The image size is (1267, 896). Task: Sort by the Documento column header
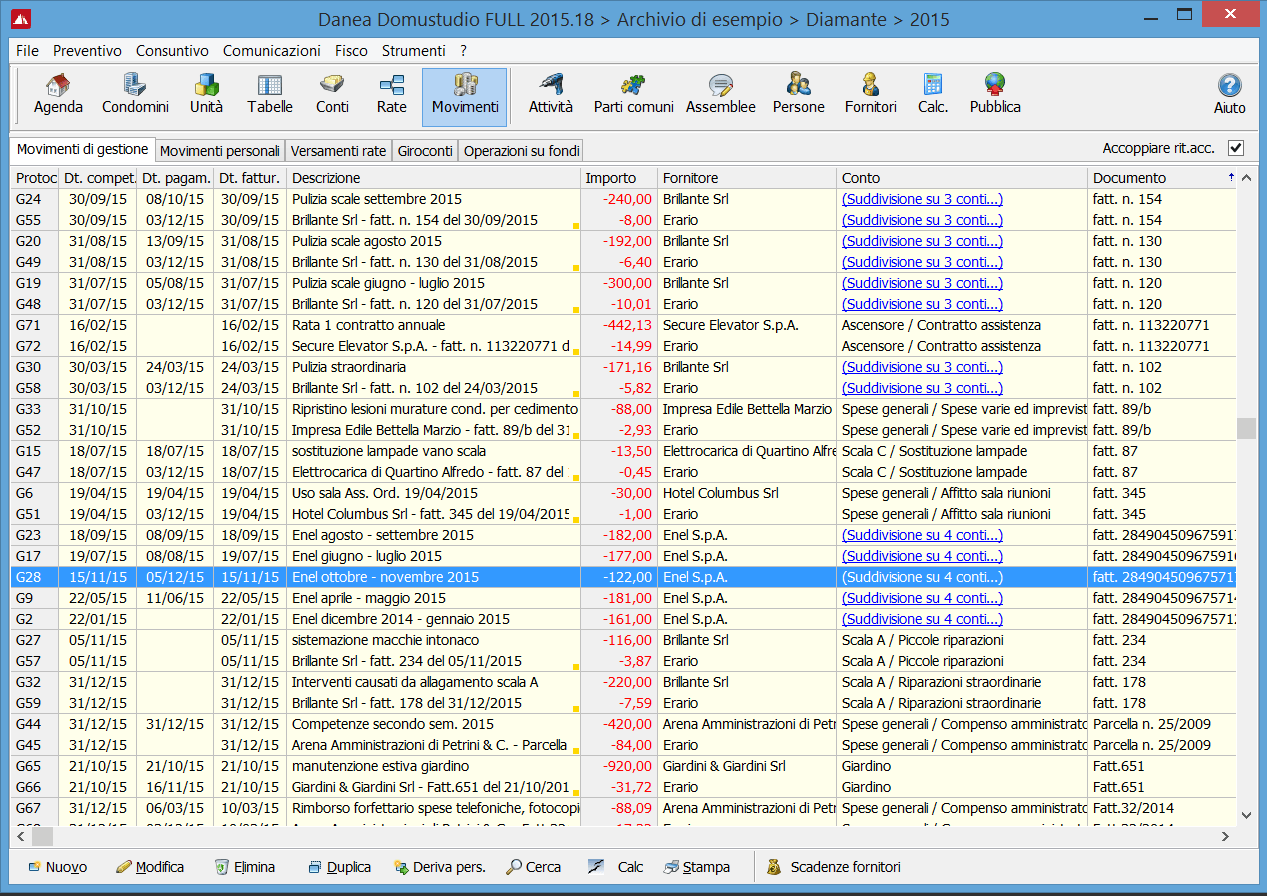click(1162, 178)
